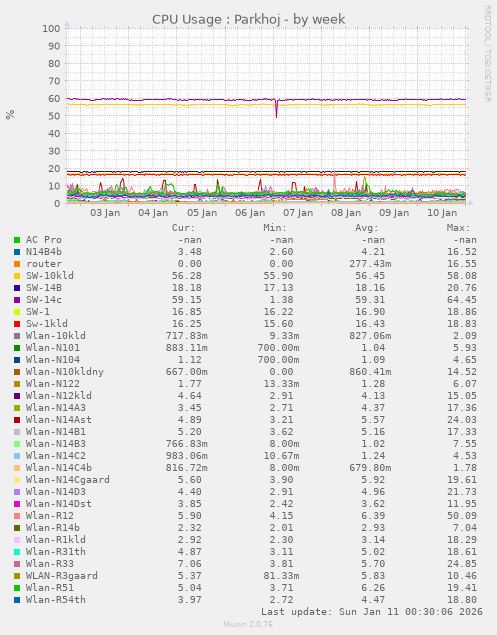Click the Wlan-R14b legend label
This screenshot has height=635, width=497.
53,528
